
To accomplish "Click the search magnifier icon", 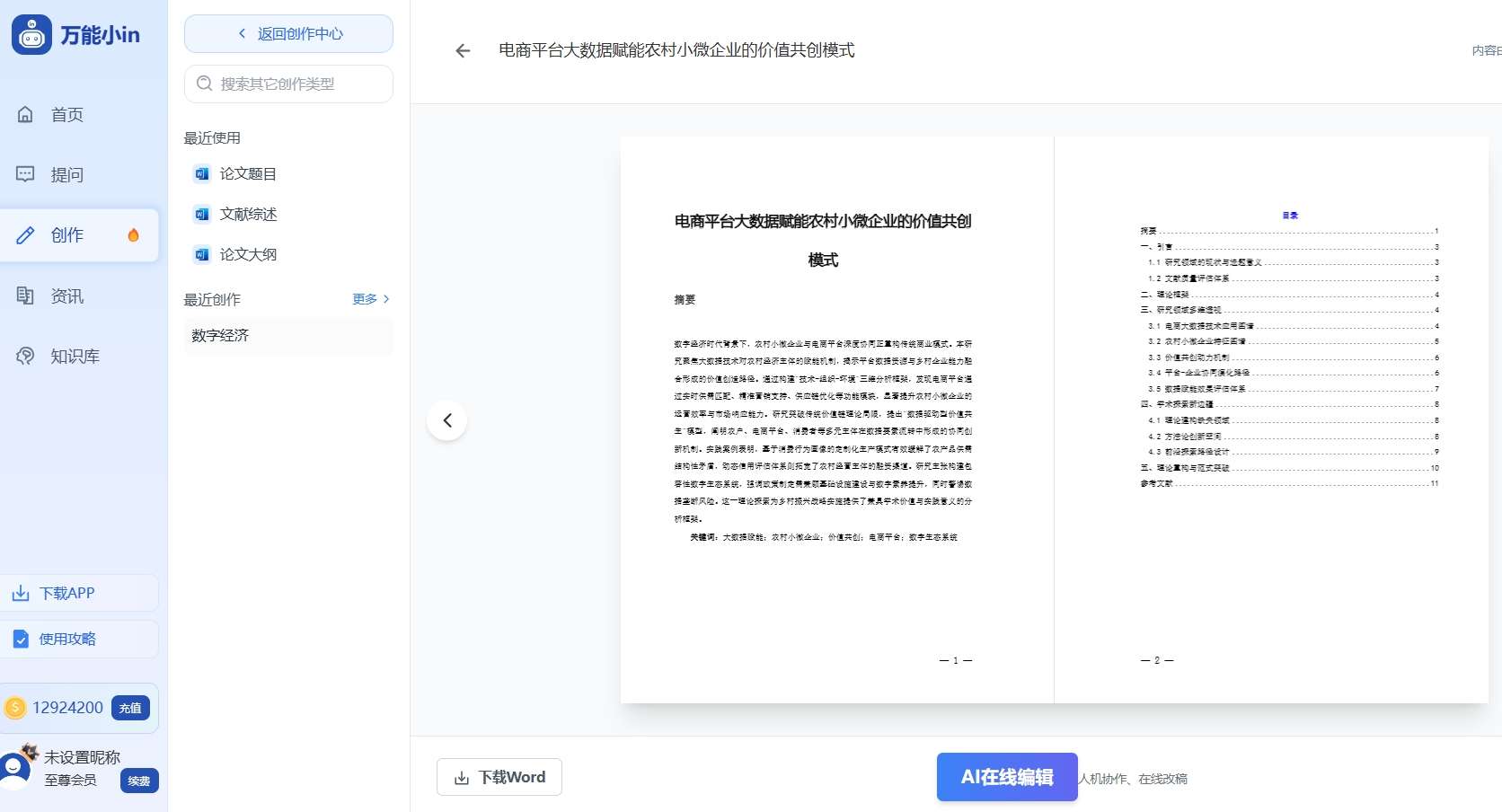I will [x=205, y=84].
